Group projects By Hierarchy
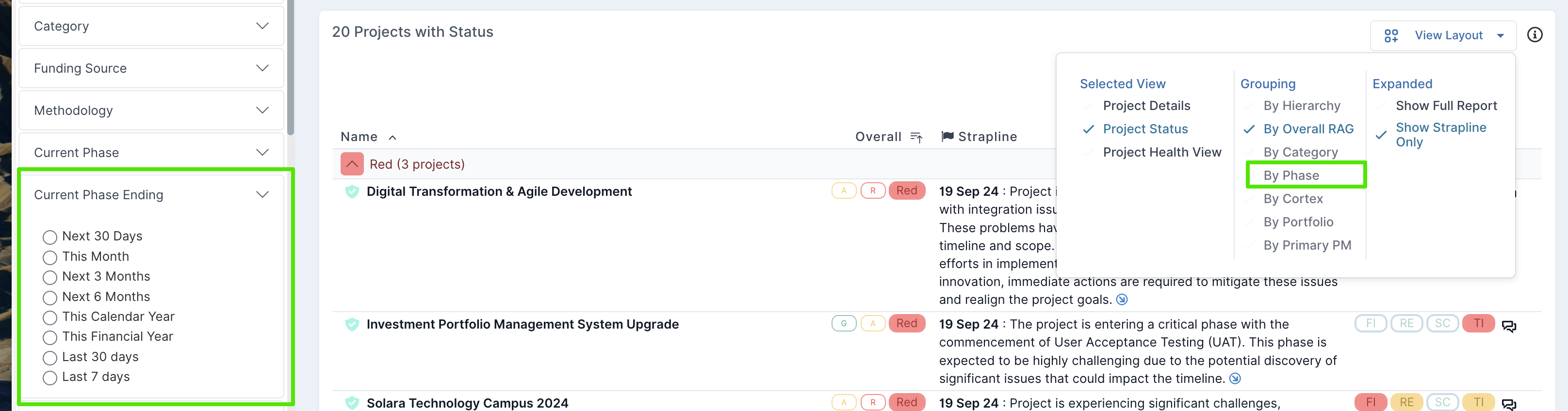Image resolution: width=1568 pixels, height=411 pixels. (1301, 106)
